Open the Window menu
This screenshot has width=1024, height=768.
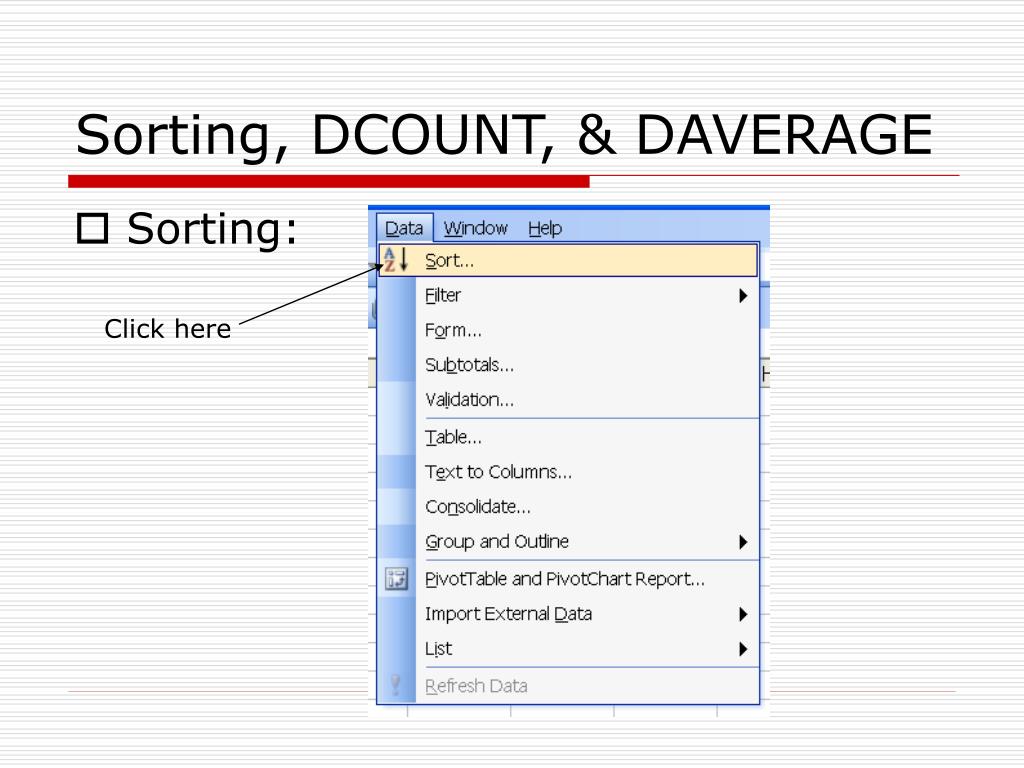click(x=475, y=228)
